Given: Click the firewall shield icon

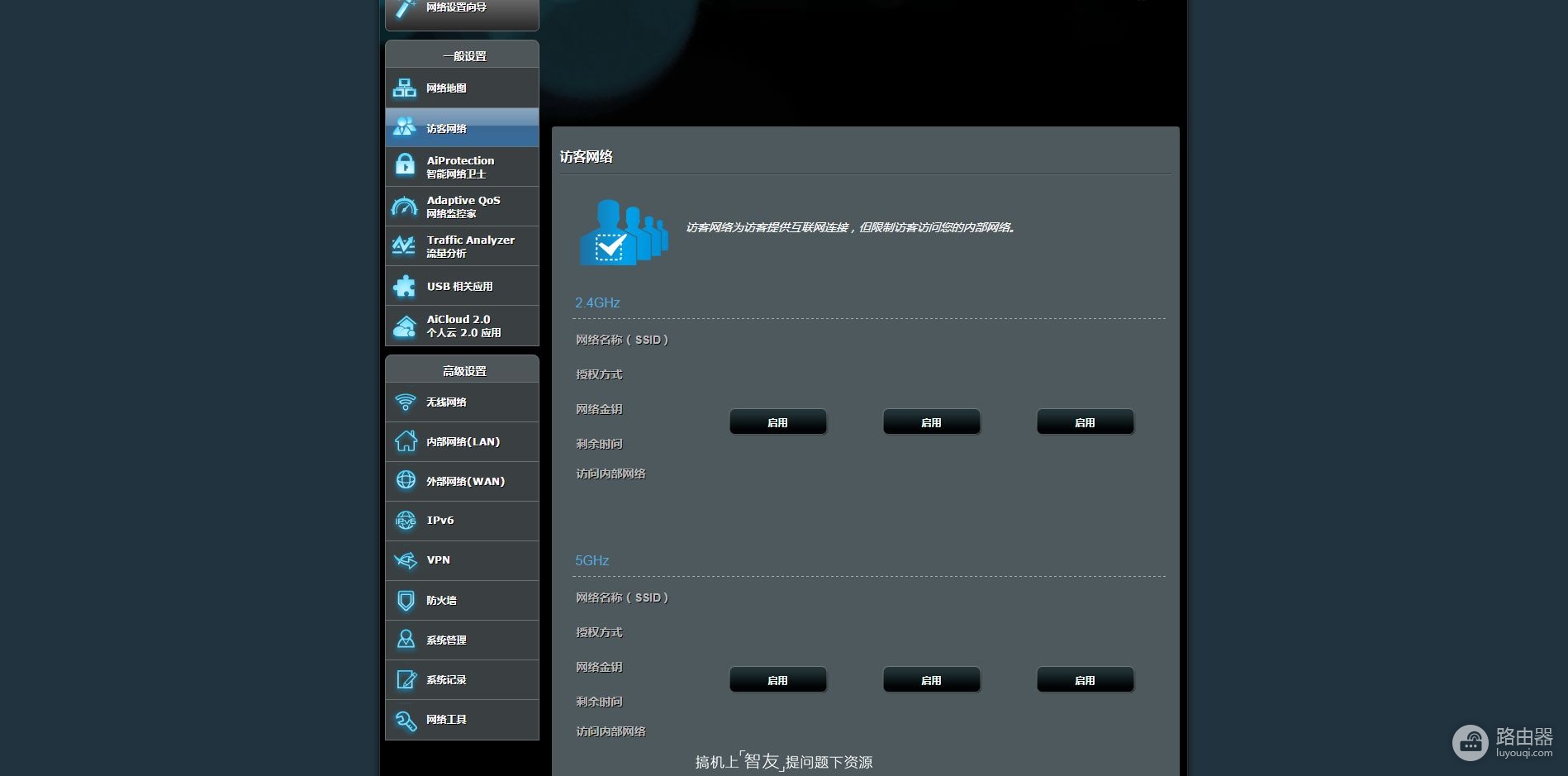Looking at the screenshot, I should click(405, 601).
